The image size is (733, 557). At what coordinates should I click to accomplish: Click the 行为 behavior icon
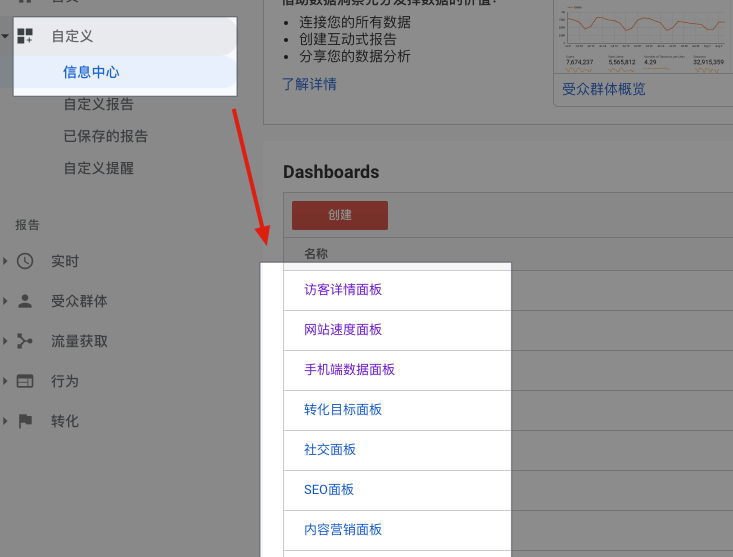(25, 381)
